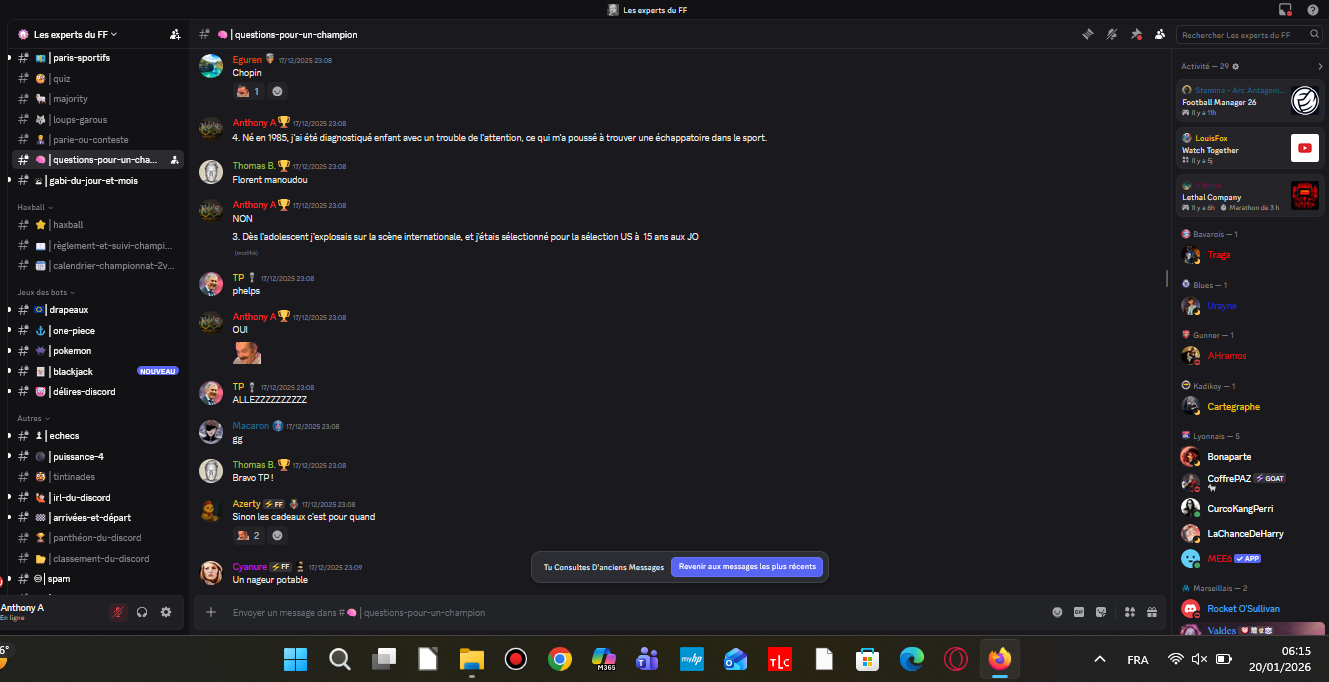Screen dimensions: 1329x682
Task: Open the quiz channel
Action: click(98, 78)
